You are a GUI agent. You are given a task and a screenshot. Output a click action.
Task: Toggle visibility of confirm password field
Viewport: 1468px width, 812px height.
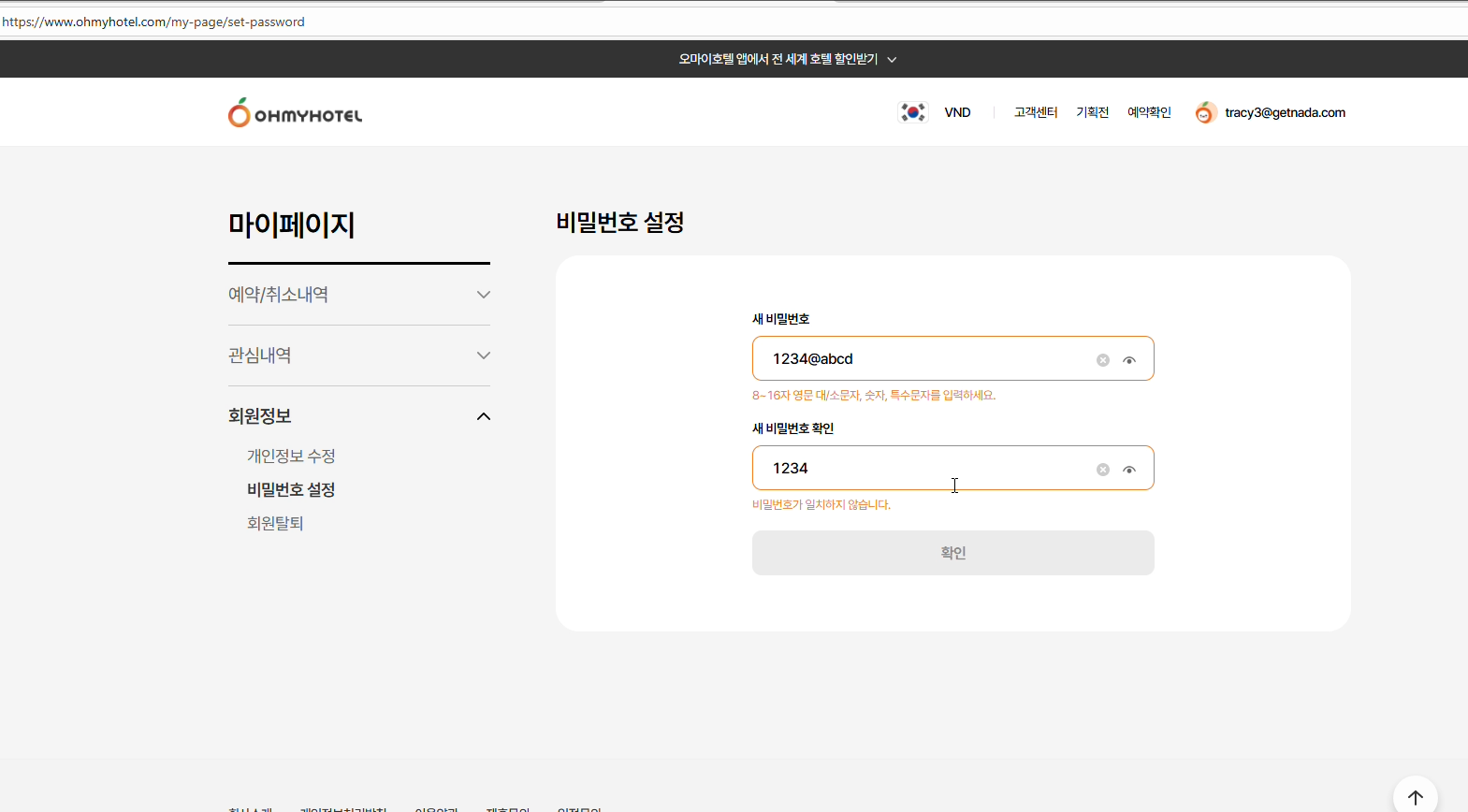[1129, 470]
